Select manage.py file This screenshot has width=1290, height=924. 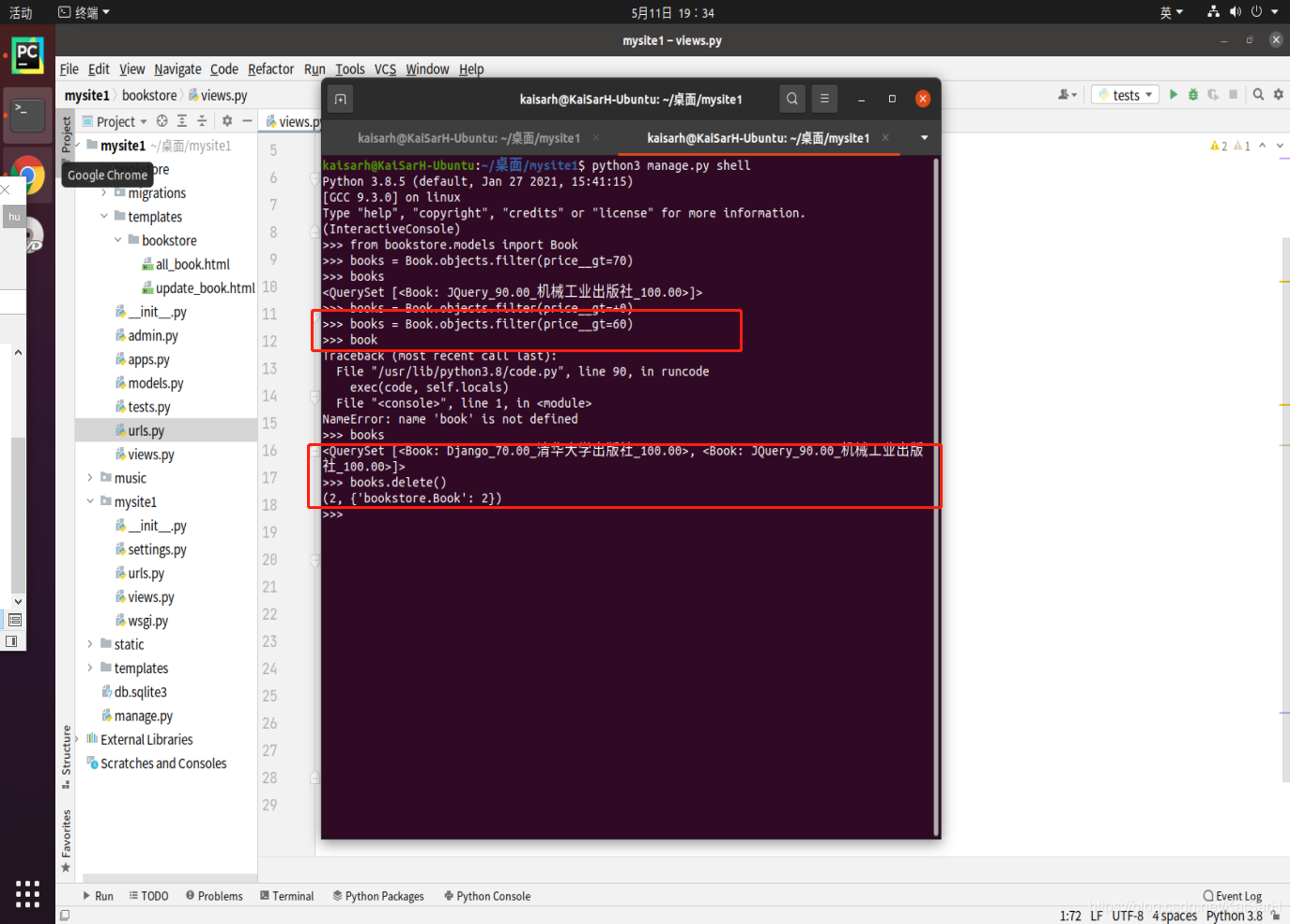[137, 716]
